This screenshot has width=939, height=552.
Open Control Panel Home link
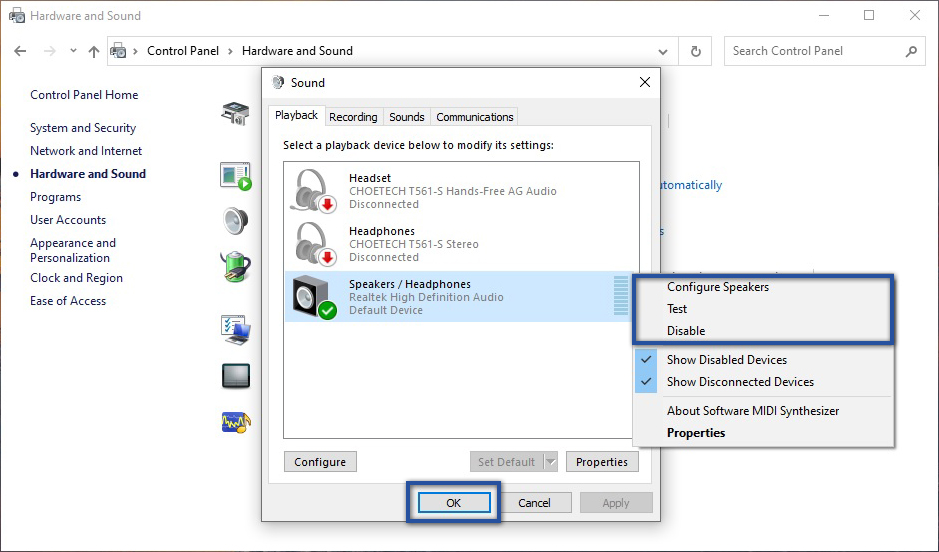84,95
